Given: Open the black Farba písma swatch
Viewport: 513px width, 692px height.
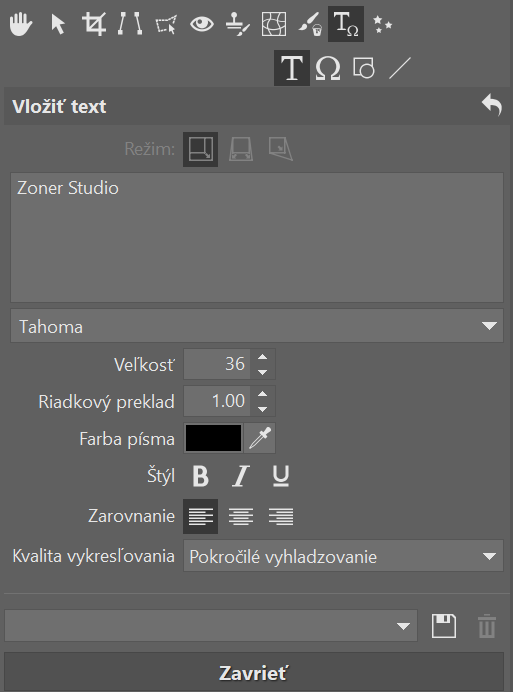Looking at the screenshot, I should tap(214, 438).
